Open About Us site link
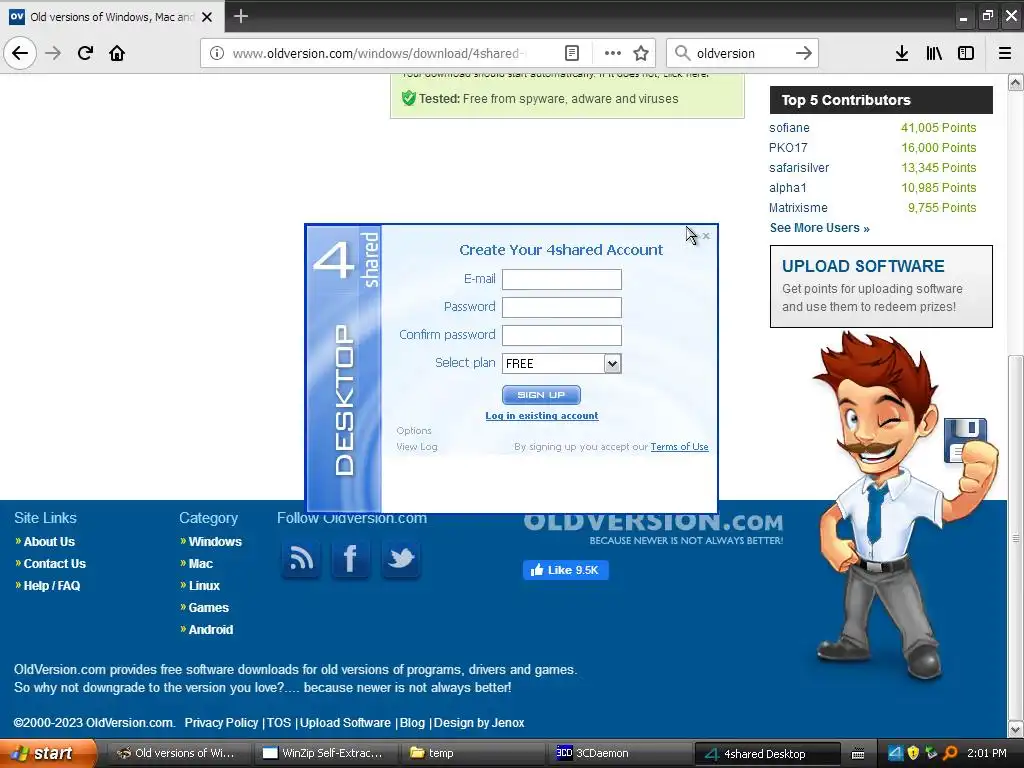The height and width of the screenshot is (768, 1024). pyautogui.click(x=49, y=541)
